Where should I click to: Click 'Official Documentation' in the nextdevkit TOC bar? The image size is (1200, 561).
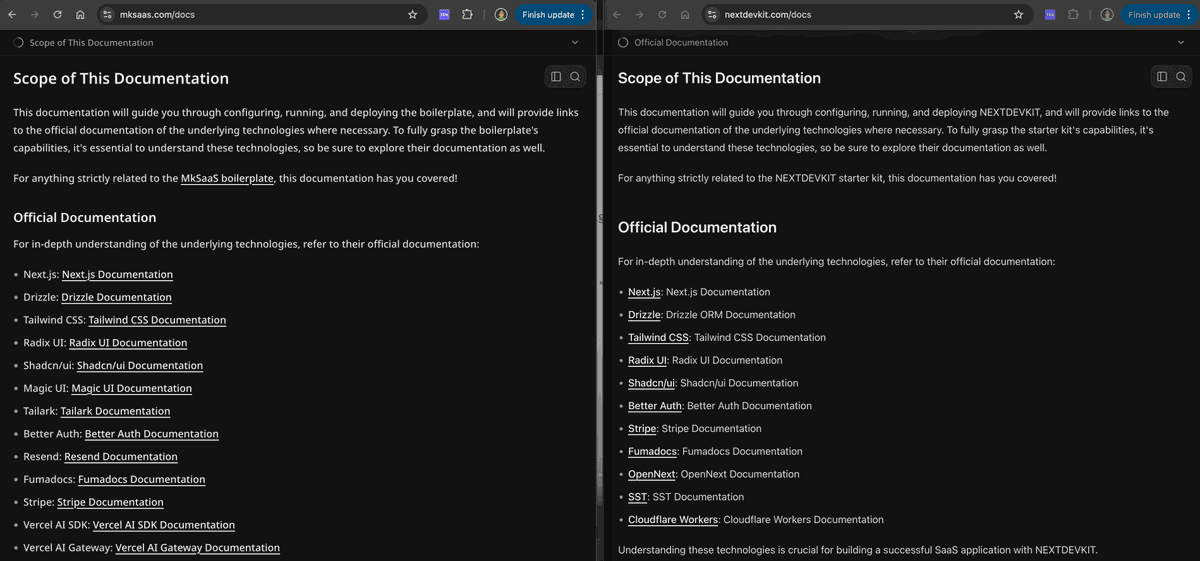[x=681, y=43]
